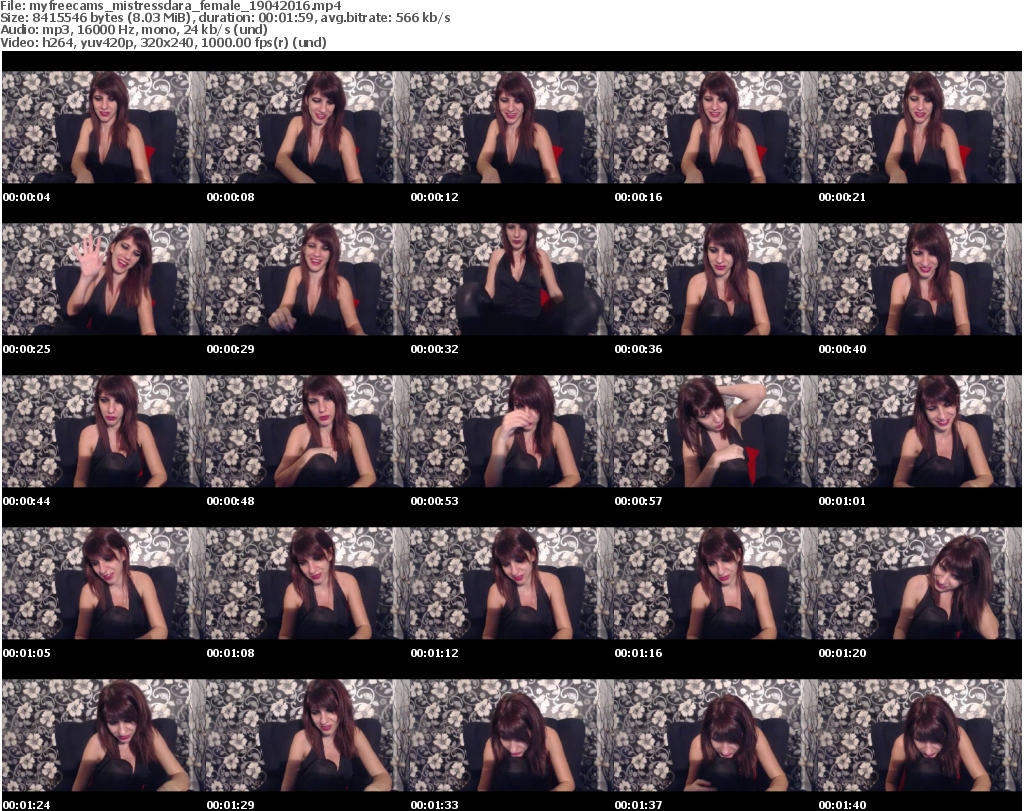This screenshot has height=811, width=1024.
Task: Select the frame thumbnail at 00:00:48
Action: [x=308, y=432]
